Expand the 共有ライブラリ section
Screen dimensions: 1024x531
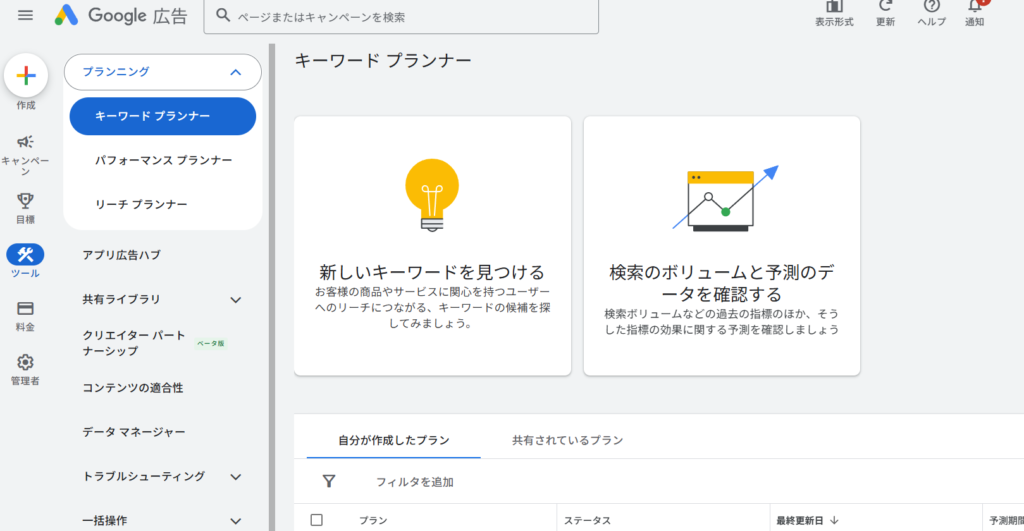pyautogui.click(x=236, y=299)
